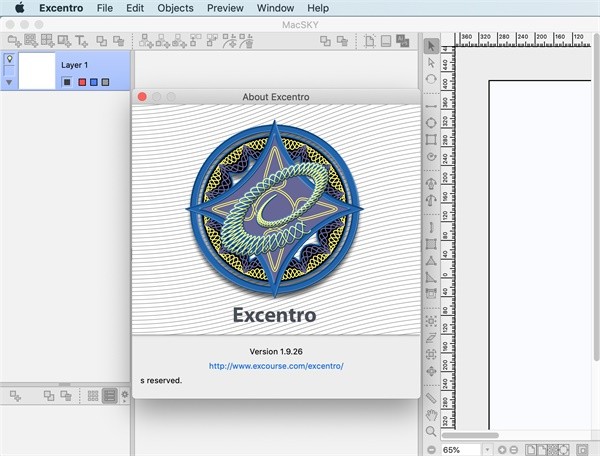
Task: Click the gear settings icon in bottom panel
Action: 125,395
